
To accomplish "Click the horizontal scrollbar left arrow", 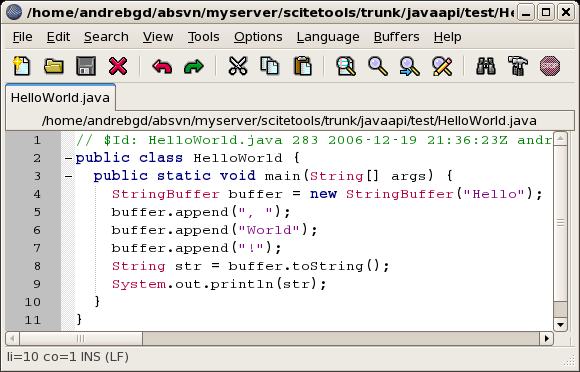I will [x=13, y=338].
